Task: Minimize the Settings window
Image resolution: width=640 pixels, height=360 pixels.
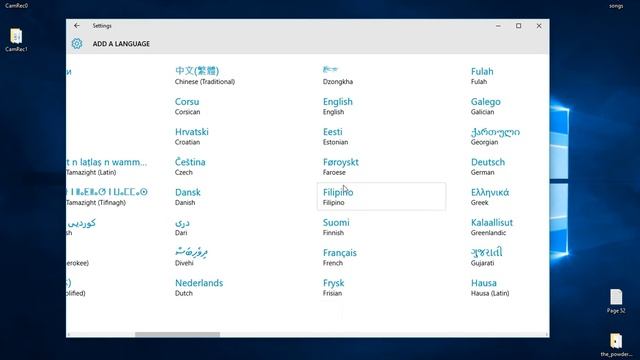Action: click(498, 26)
